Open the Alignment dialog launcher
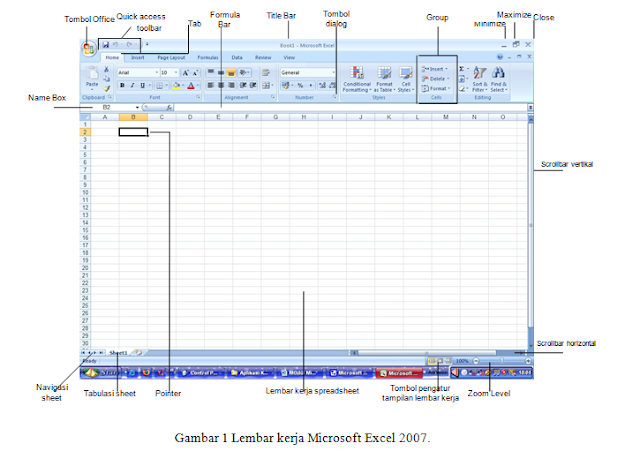 coord(273,97)
